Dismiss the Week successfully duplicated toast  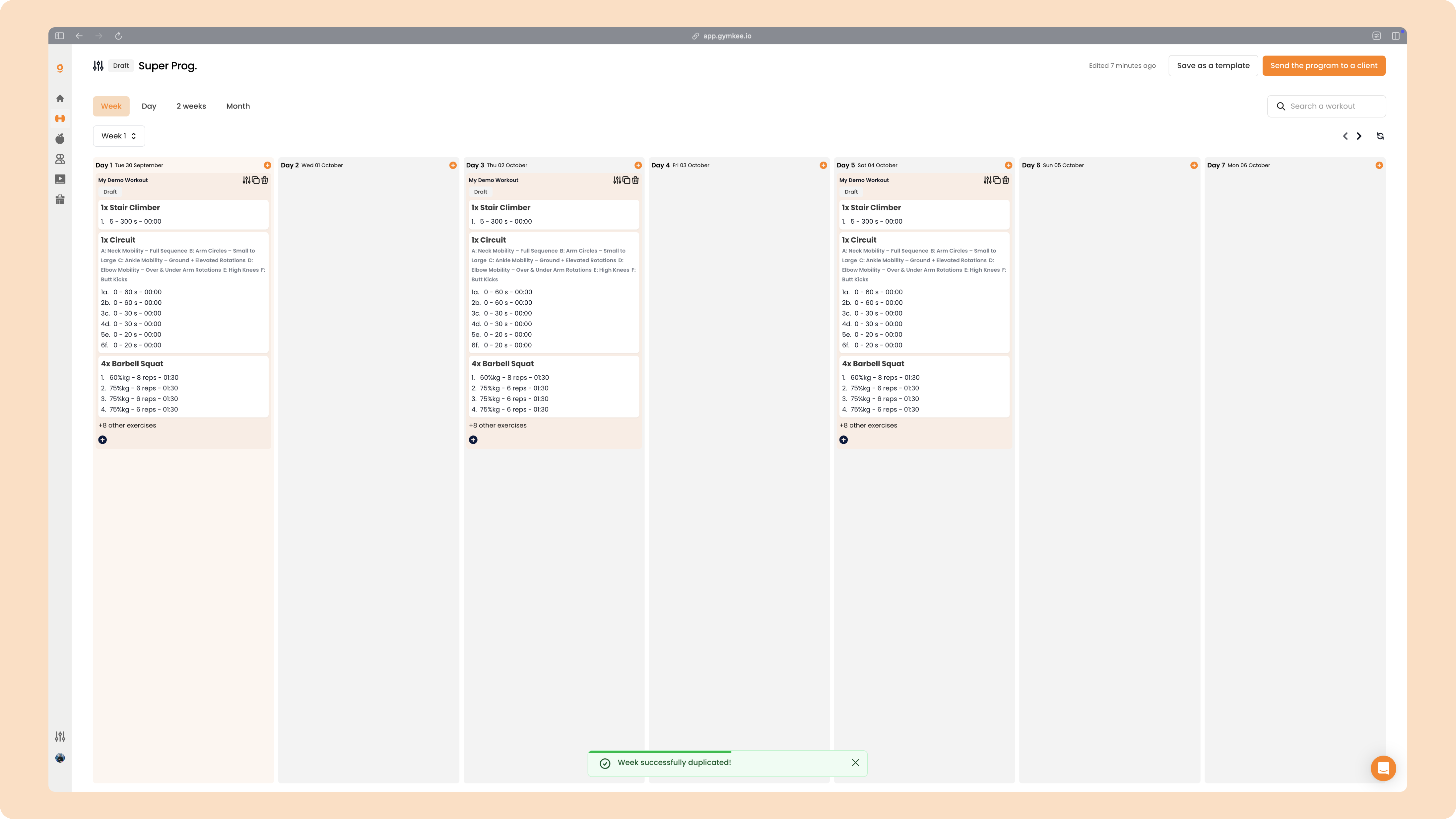[855, 763]
